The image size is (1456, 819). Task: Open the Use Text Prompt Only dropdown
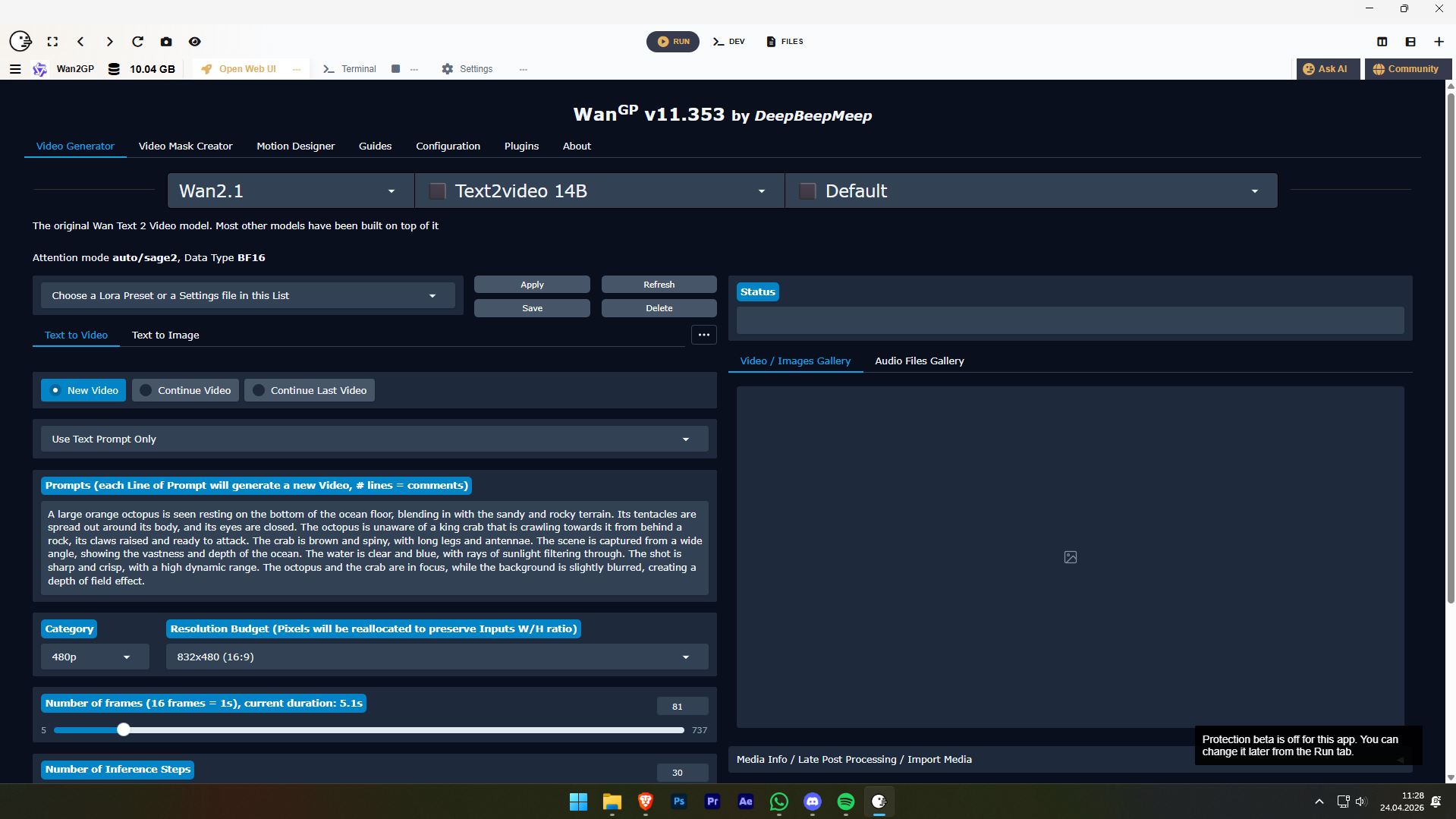pos(375,439)
